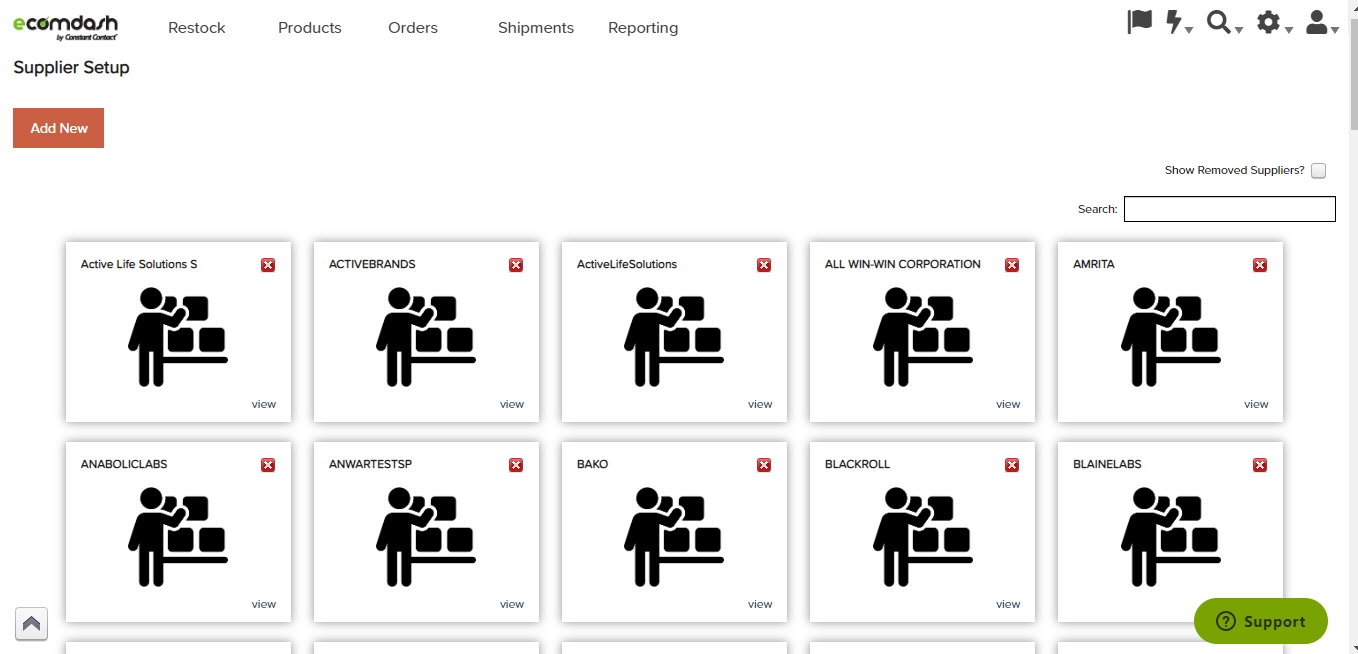Click the Add New button

click(59, 128)
